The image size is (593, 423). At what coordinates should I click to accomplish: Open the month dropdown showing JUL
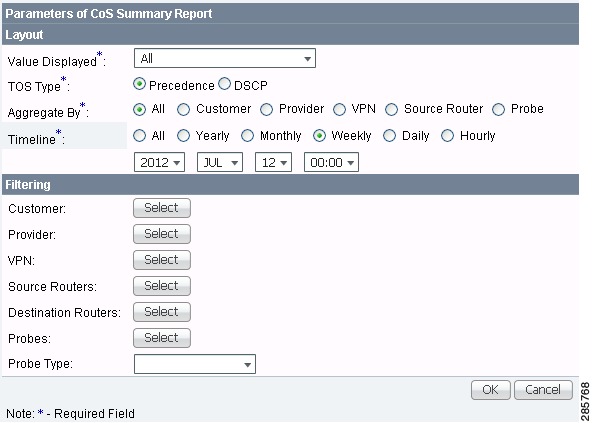(x=220, y=162)
